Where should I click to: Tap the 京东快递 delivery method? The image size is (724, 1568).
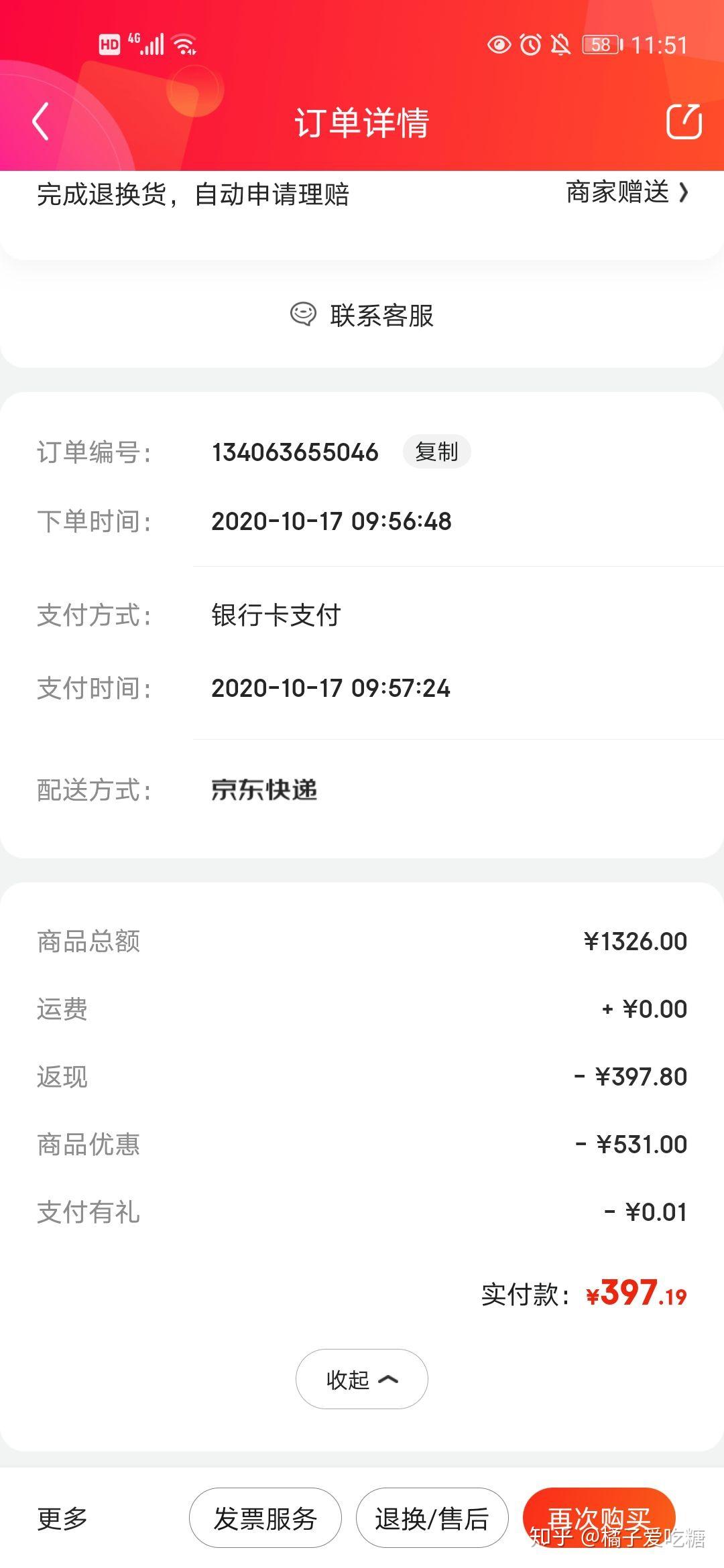click(x=264, y=790)
